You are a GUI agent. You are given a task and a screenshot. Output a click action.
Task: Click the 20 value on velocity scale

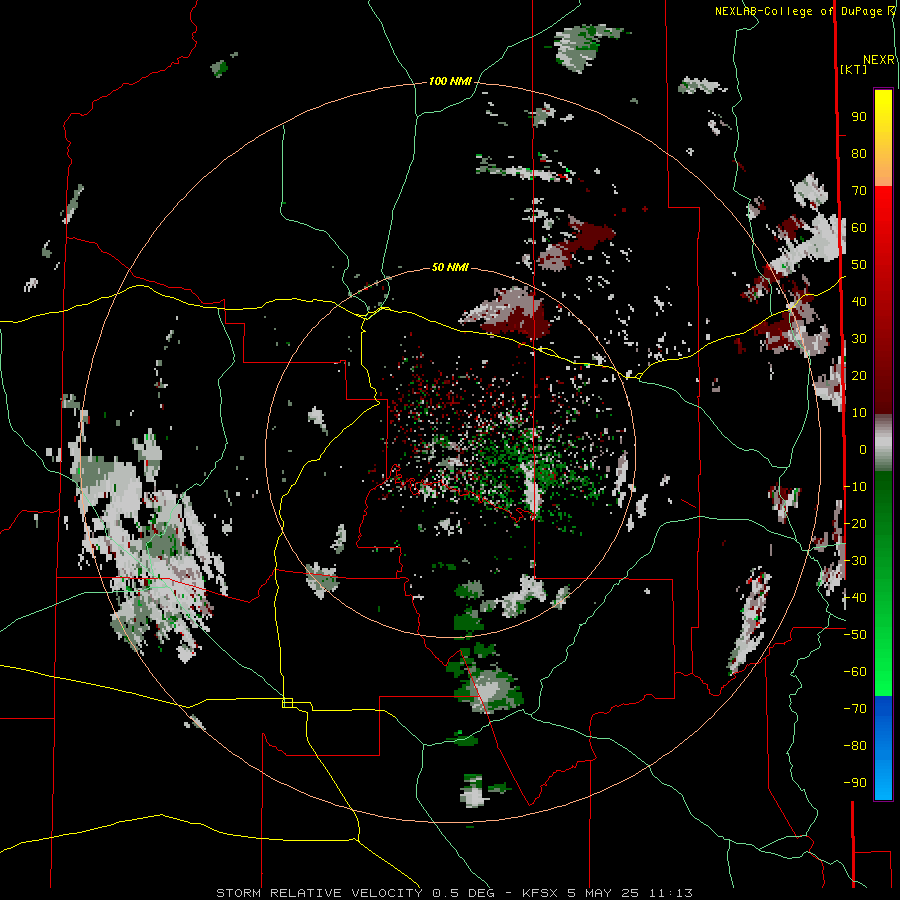(x=859, y=376)
